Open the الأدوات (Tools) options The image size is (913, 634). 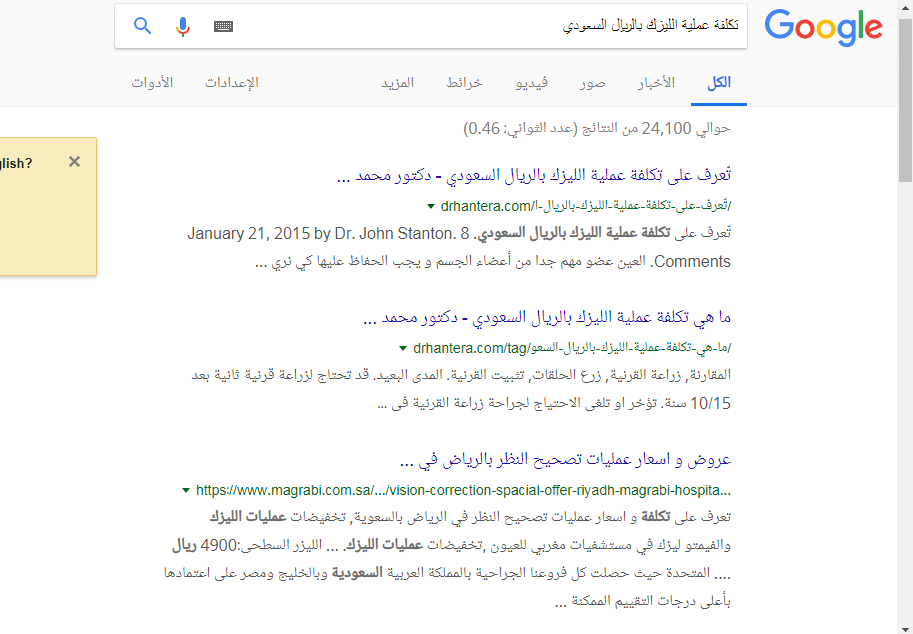[152, 83]
